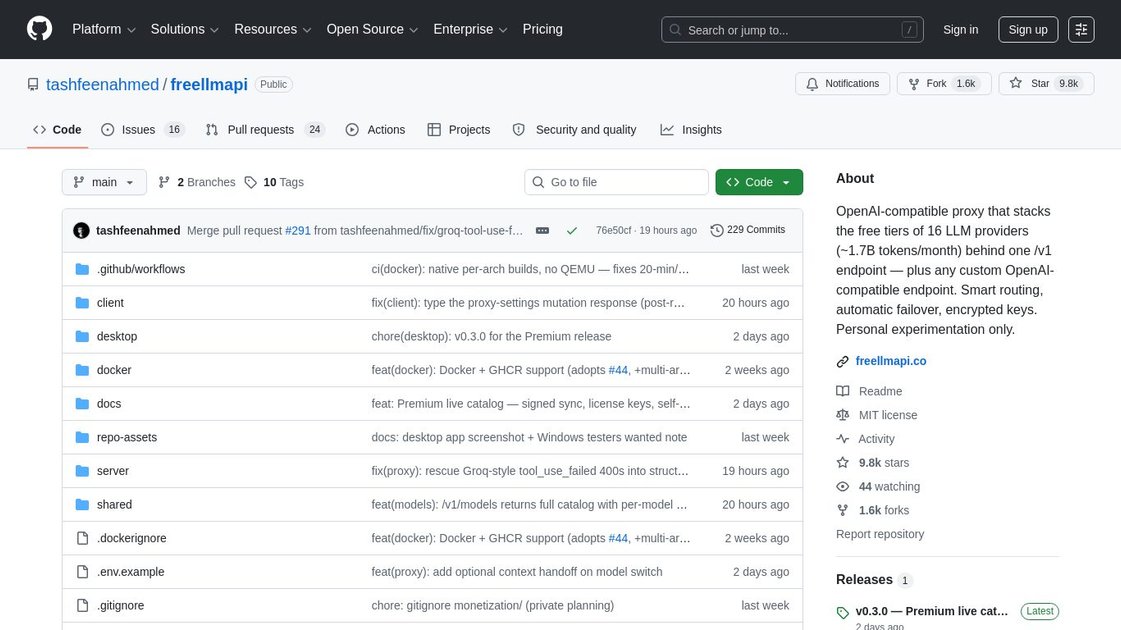Viewport: 1121px width, 630px height.
Task: Click the Search or jump to field
Action: 792,29
